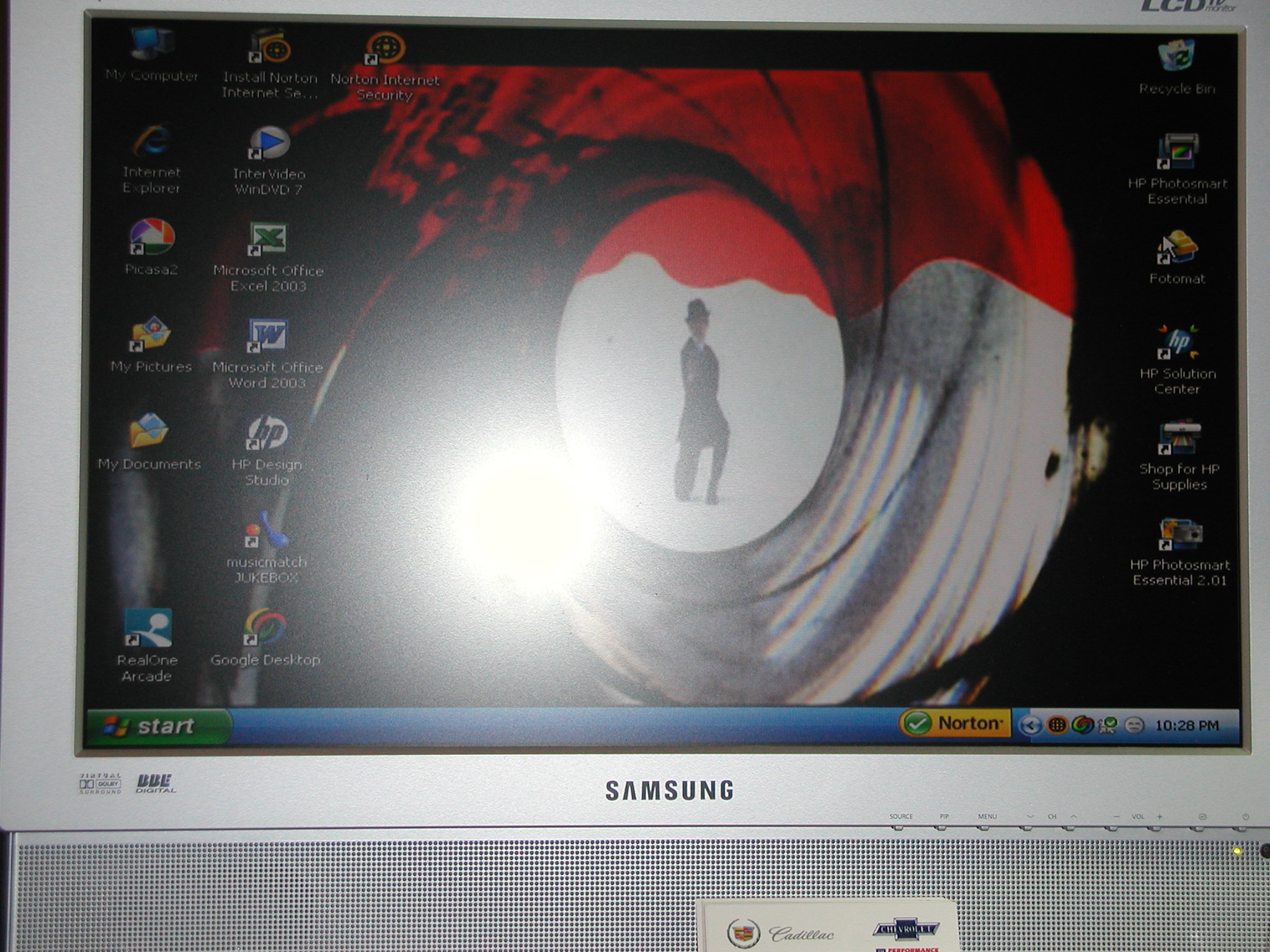Image resolution: width=1270 pixels, height=952 pixels.
Task: Expand hidden tray icons with arrow
Action: pos(1031,725)
